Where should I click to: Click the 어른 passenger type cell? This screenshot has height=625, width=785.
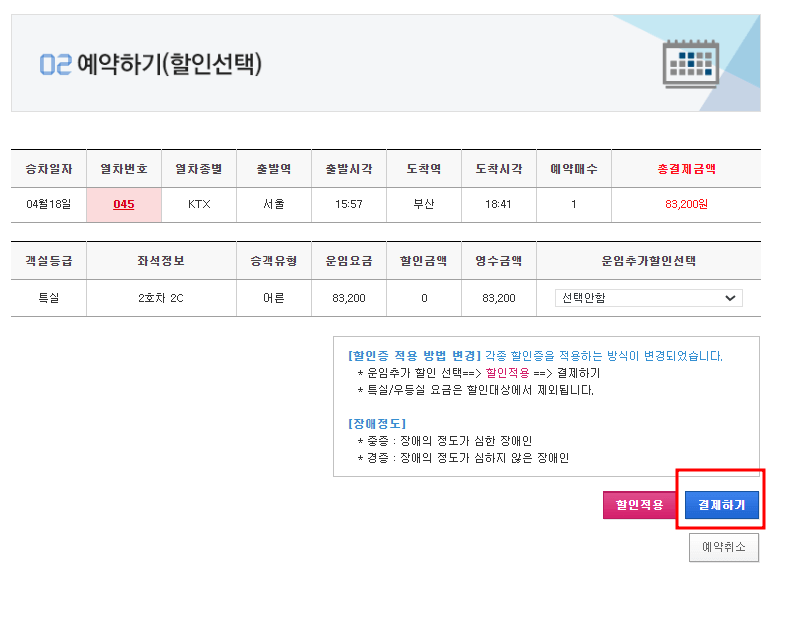[274, 298]
